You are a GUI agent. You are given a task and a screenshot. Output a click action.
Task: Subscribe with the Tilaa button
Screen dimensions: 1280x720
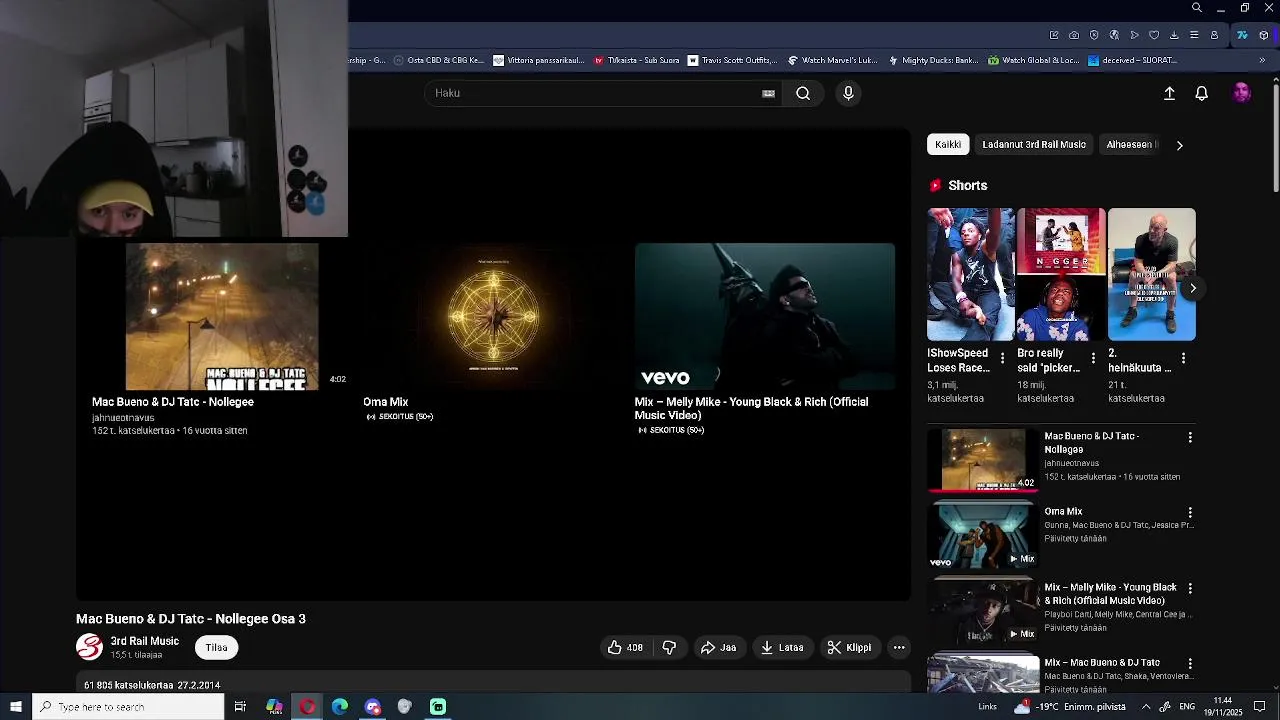216,647
